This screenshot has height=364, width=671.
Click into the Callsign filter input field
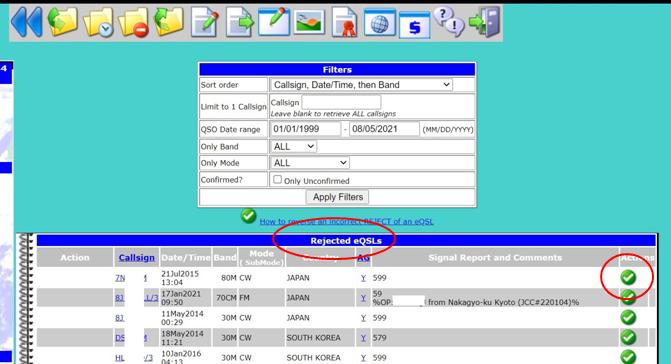(341, 102)
